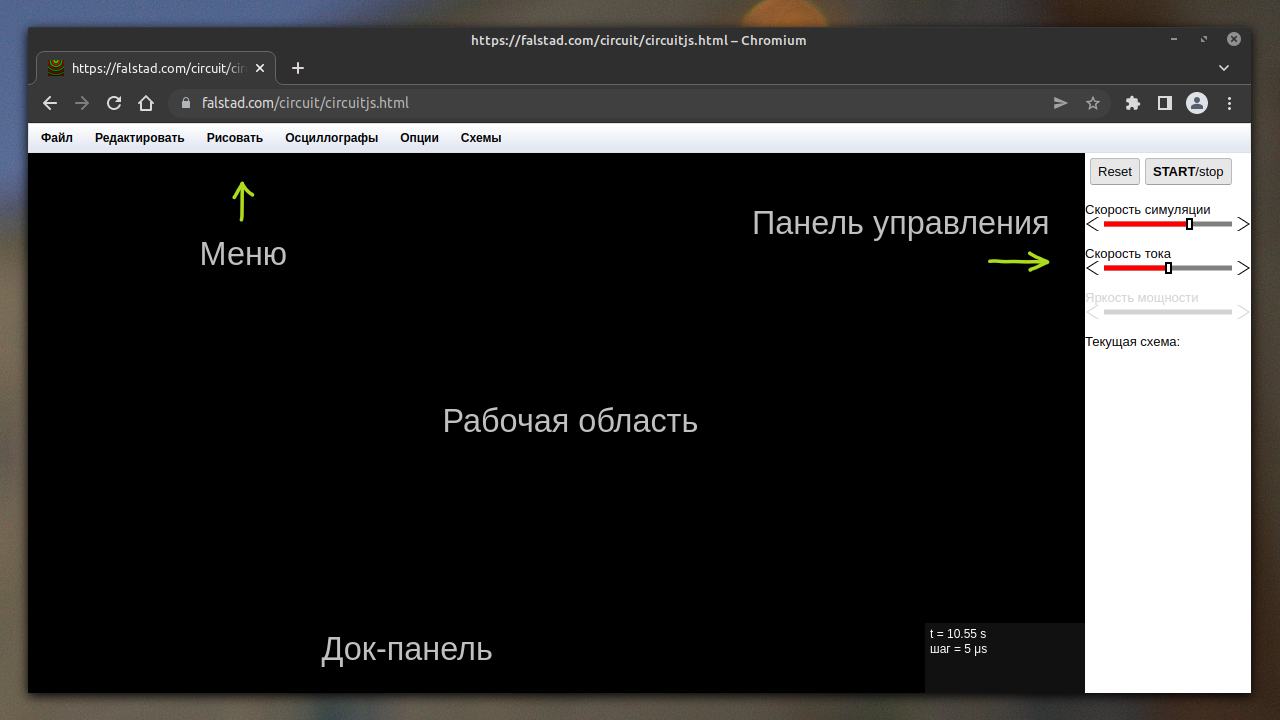Open the Рисовать menu
This screenshot has width=1280, height=720.
tap(235, 138)
